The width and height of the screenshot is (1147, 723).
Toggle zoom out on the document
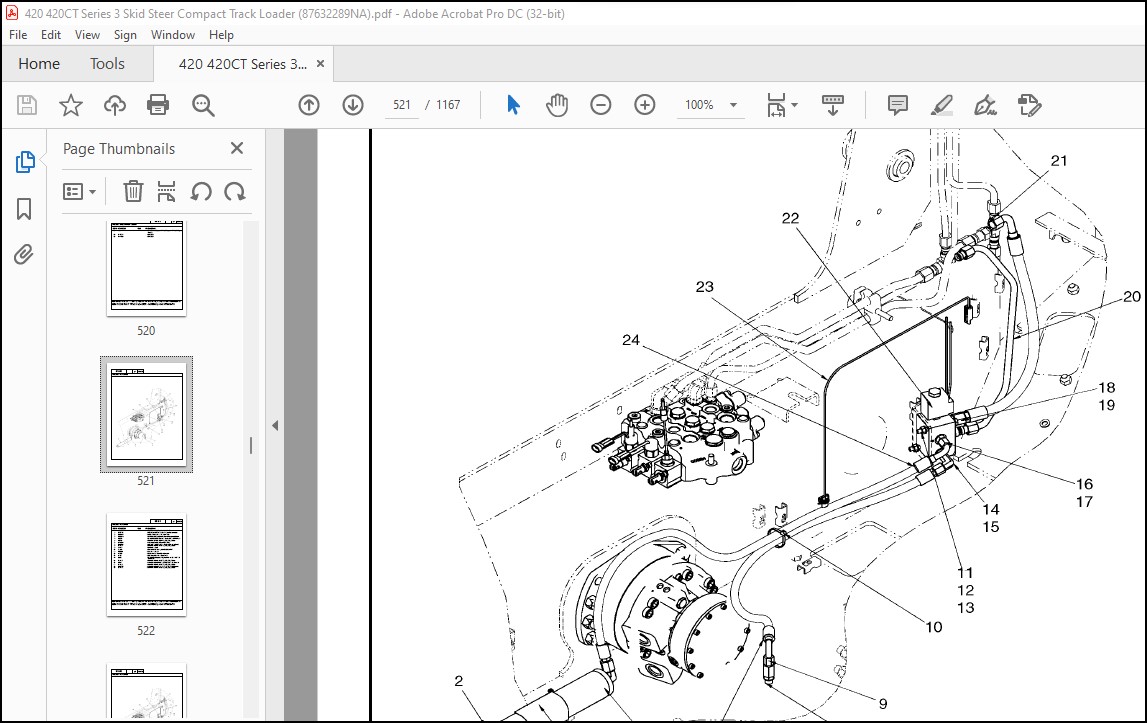coord(601,104)
